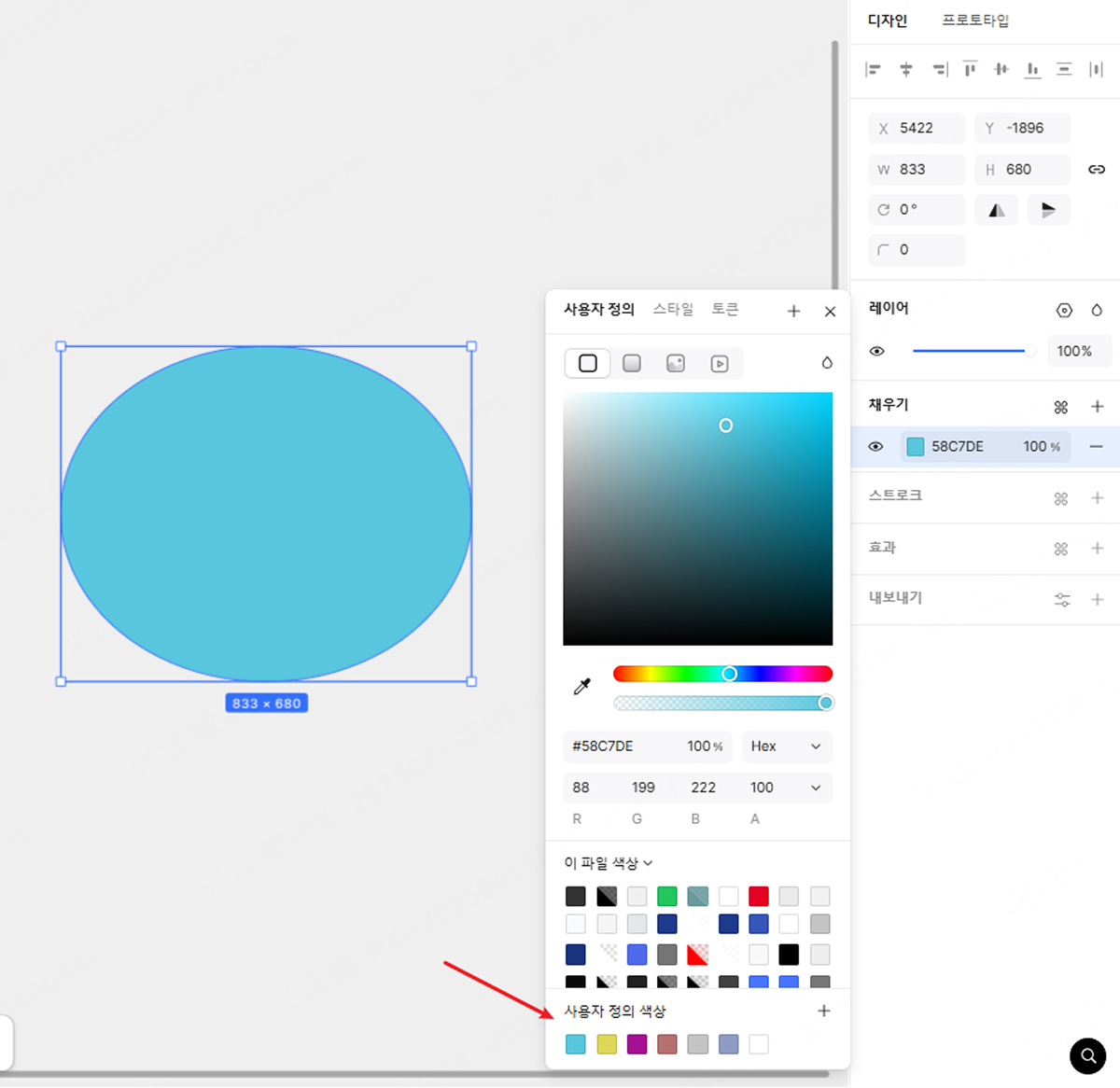Add current color to 사용자 정의 색상
The width and height of the screenshot is (1120, 1088).
[x=823, y=1011]
